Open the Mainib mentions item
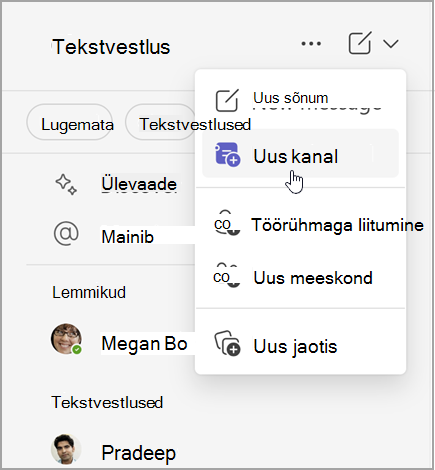 click(127, 237)
